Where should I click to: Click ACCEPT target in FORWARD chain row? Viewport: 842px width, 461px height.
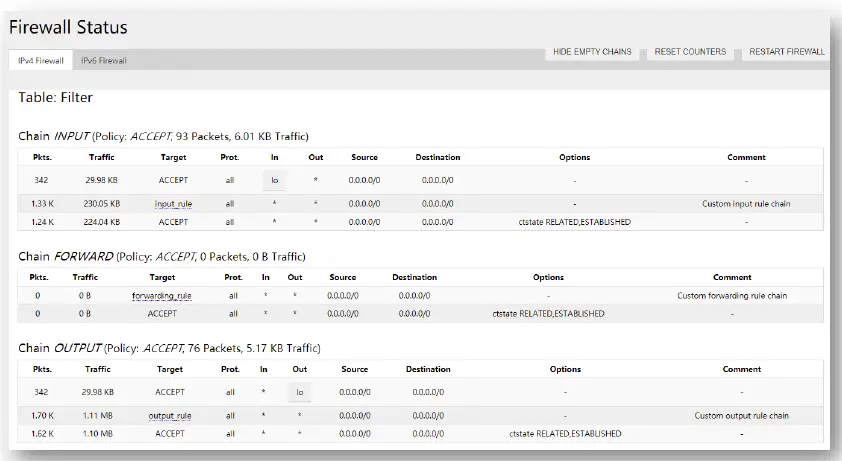tap(162, 314)
